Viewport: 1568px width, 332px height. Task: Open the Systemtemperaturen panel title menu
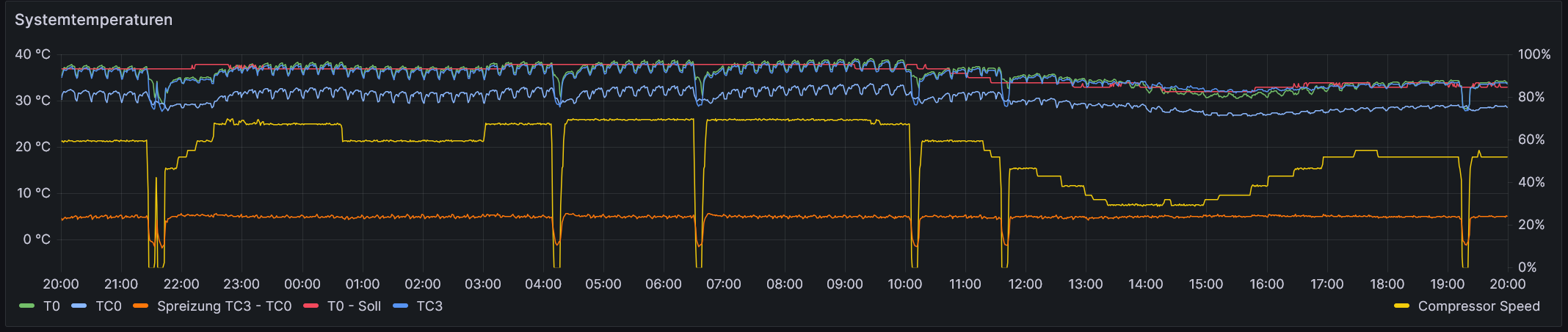93,20
